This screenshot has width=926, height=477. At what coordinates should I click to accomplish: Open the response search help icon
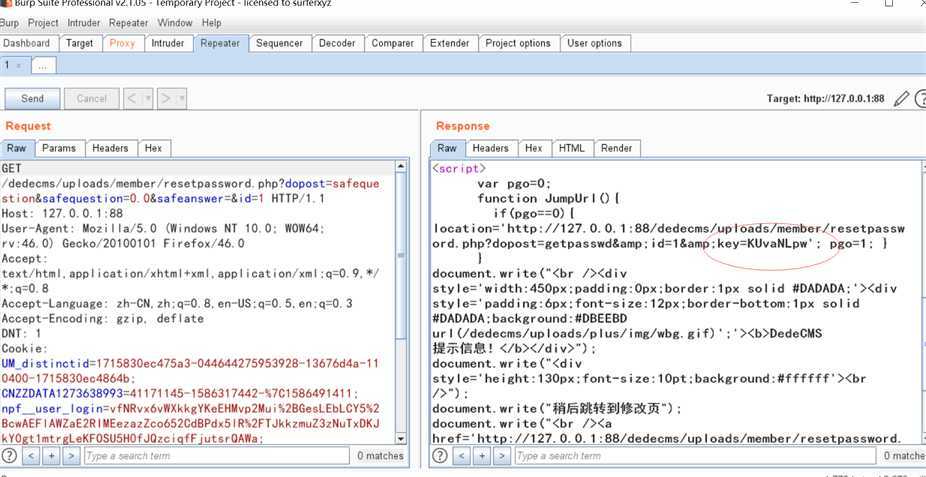(x=440, y=456)
